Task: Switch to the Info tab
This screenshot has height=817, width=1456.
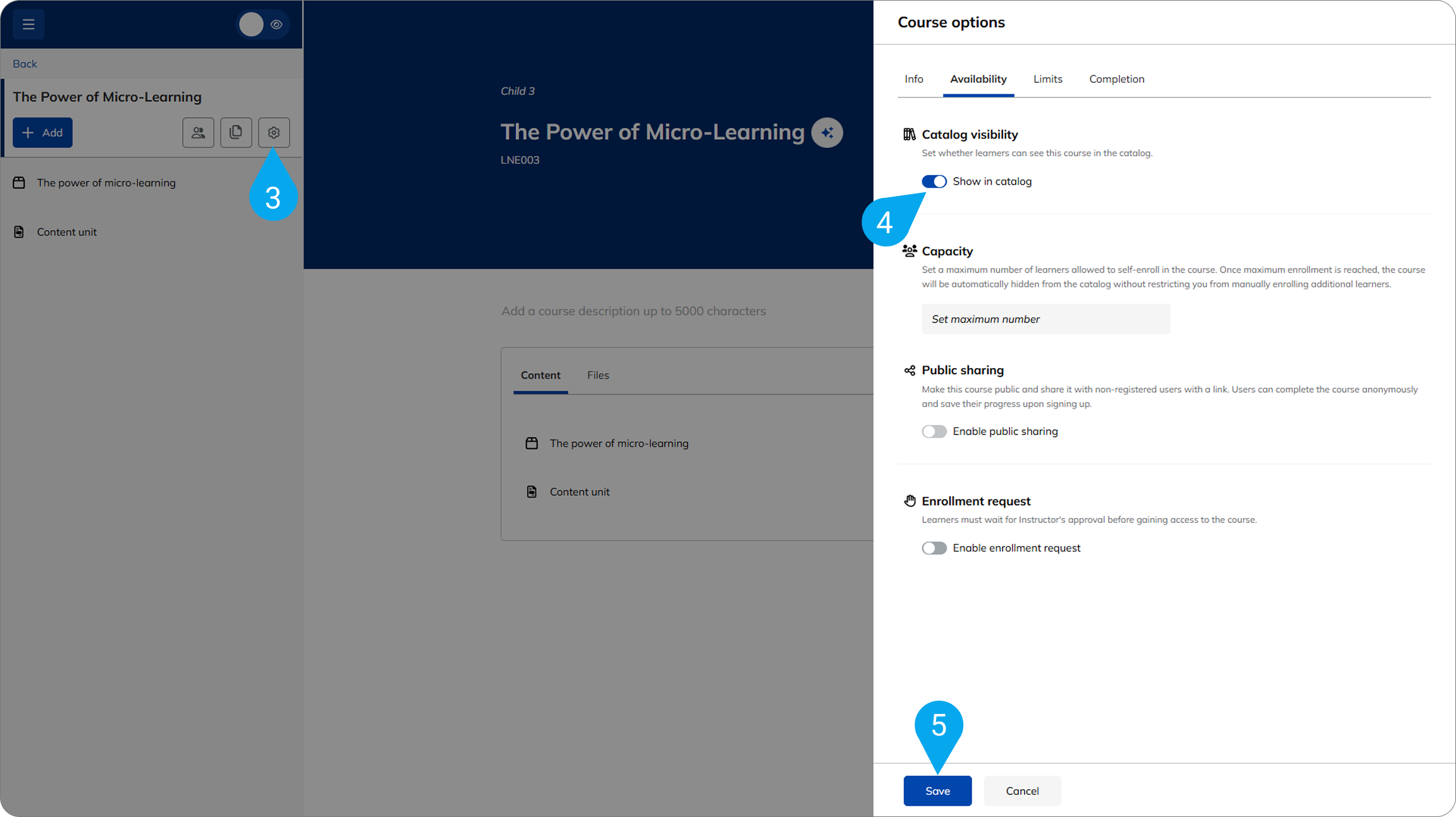Action: pyautogui.click(x=913, y=79)
